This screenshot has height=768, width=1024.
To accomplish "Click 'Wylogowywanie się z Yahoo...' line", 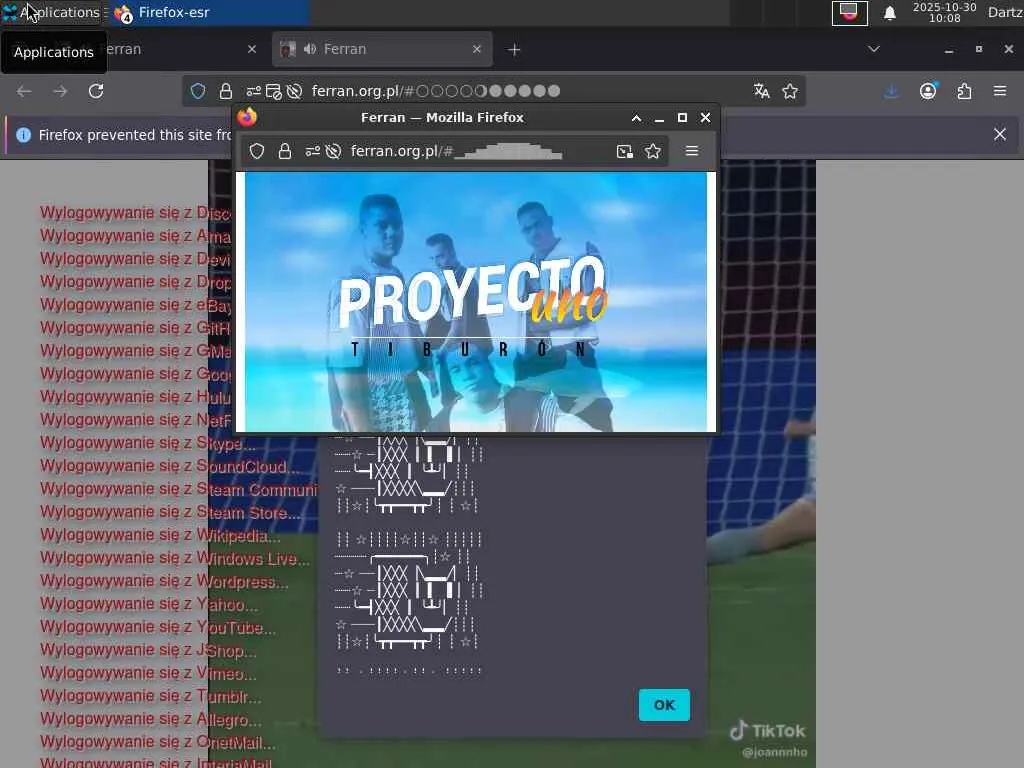I will (148, 604).
